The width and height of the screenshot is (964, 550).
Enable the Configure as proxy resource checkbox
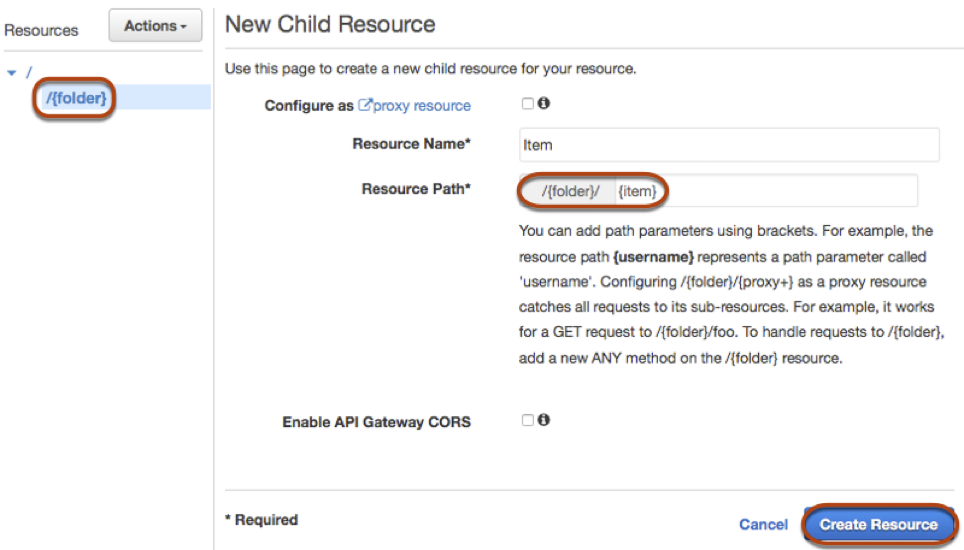527,104
